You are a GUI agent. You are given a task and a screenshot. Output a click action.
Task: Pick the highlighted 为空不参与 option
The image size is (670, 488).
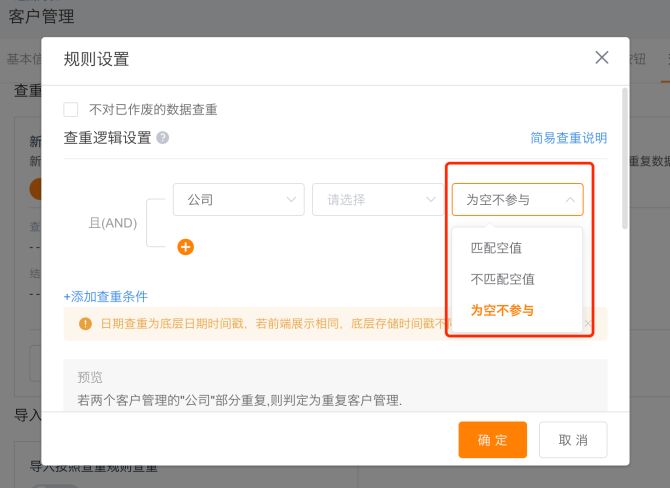(x=502, y=310)
